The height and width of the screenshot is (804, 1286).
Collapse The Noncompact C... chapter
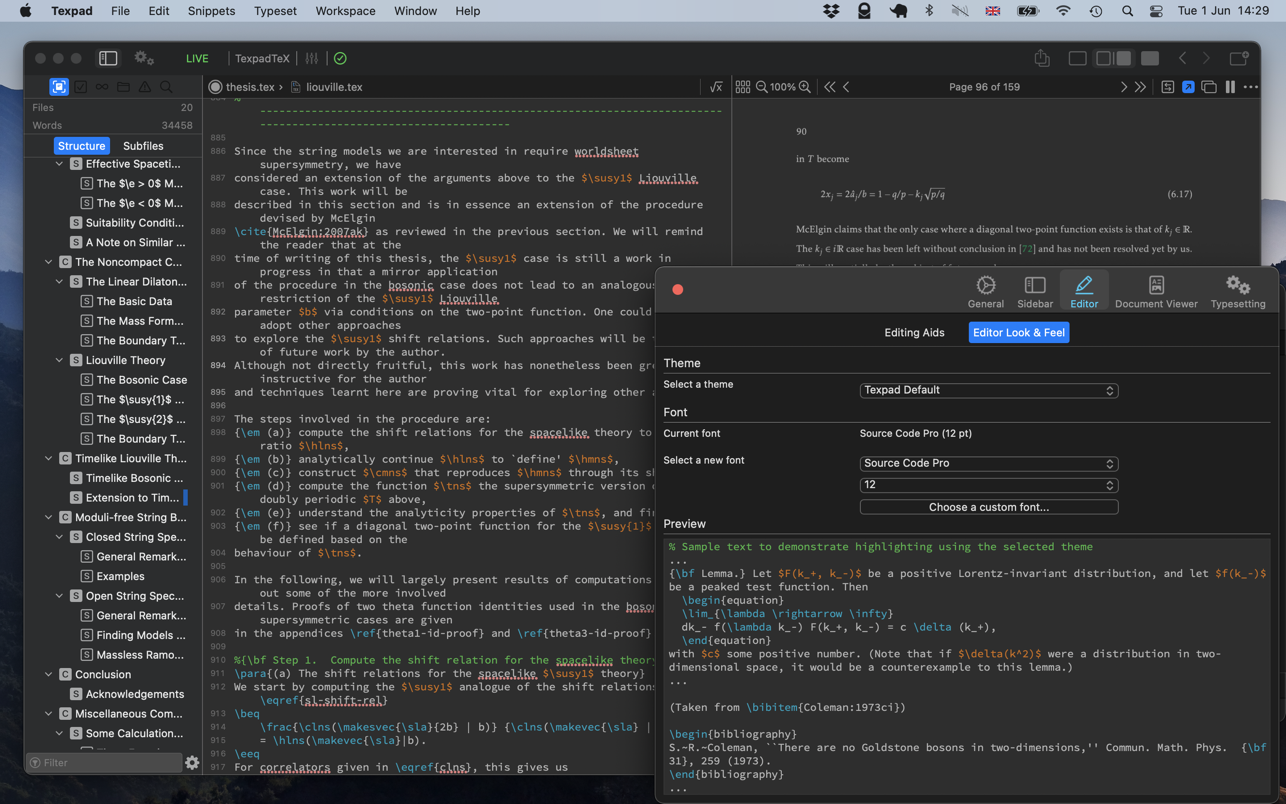click(x=48, y=262)
